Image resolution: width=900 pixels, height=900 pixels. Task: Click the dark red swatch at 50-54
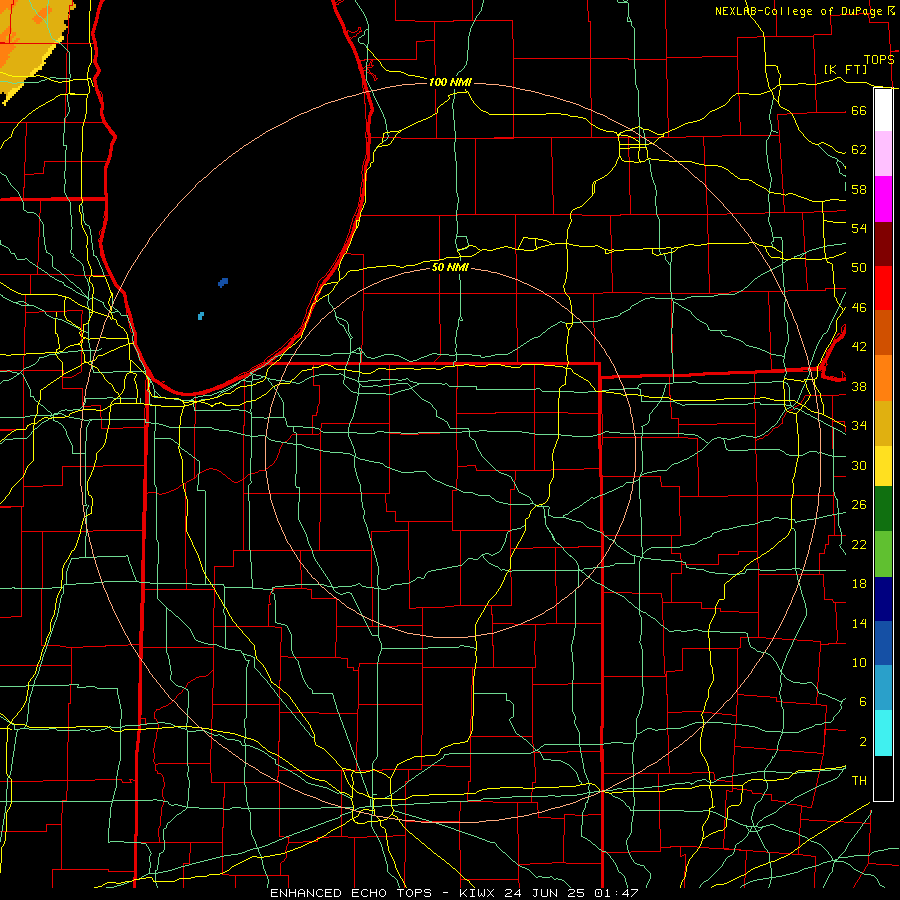tap(883, 243)
